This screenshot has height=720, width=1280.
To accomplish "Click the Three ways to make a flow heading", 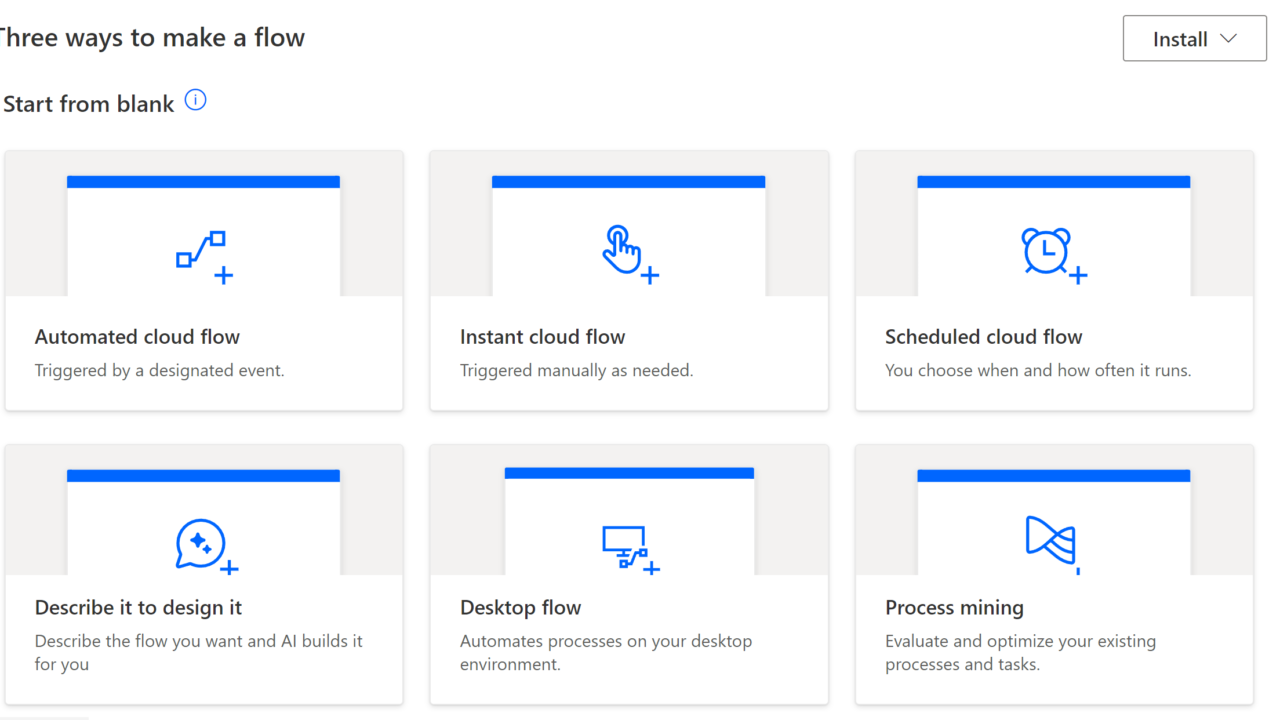I will click(152, 38).
